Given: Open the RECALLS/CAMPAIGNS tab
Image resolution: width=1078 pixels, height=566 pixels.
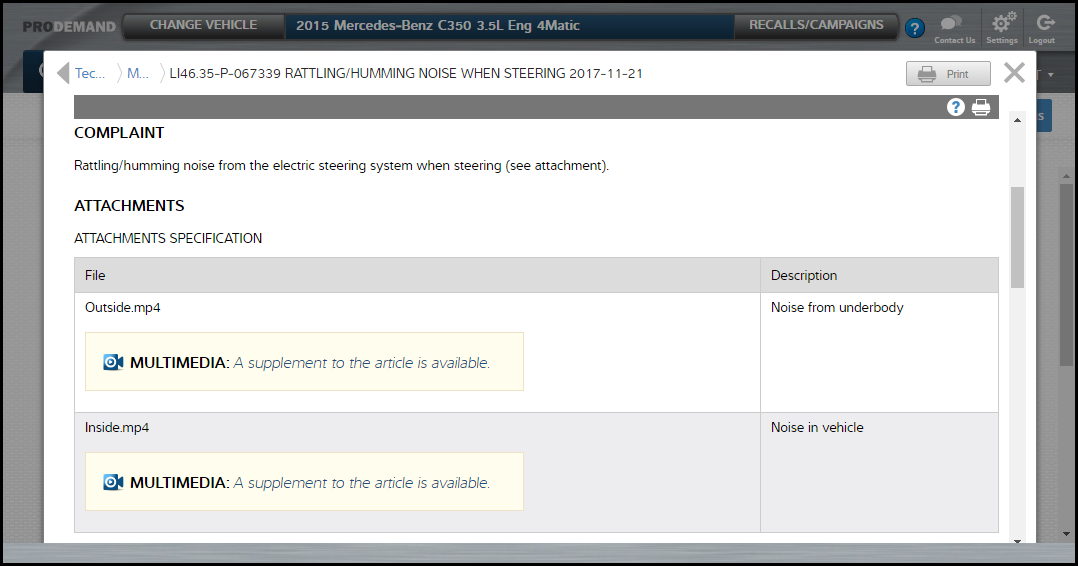Looking at the screenshot, I should coord(816,26).
